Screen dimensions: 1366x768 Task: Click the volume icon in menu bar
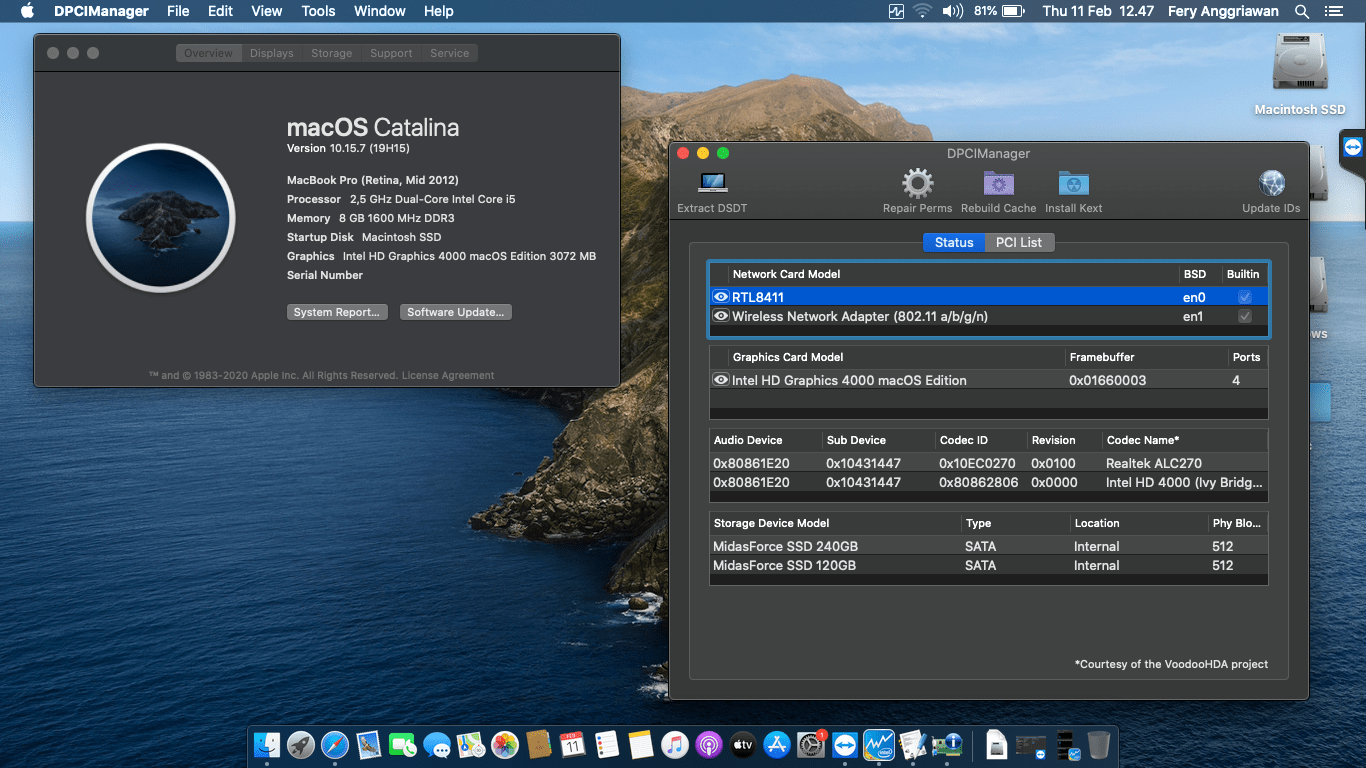pyautogui.click(x=952, y=11)
